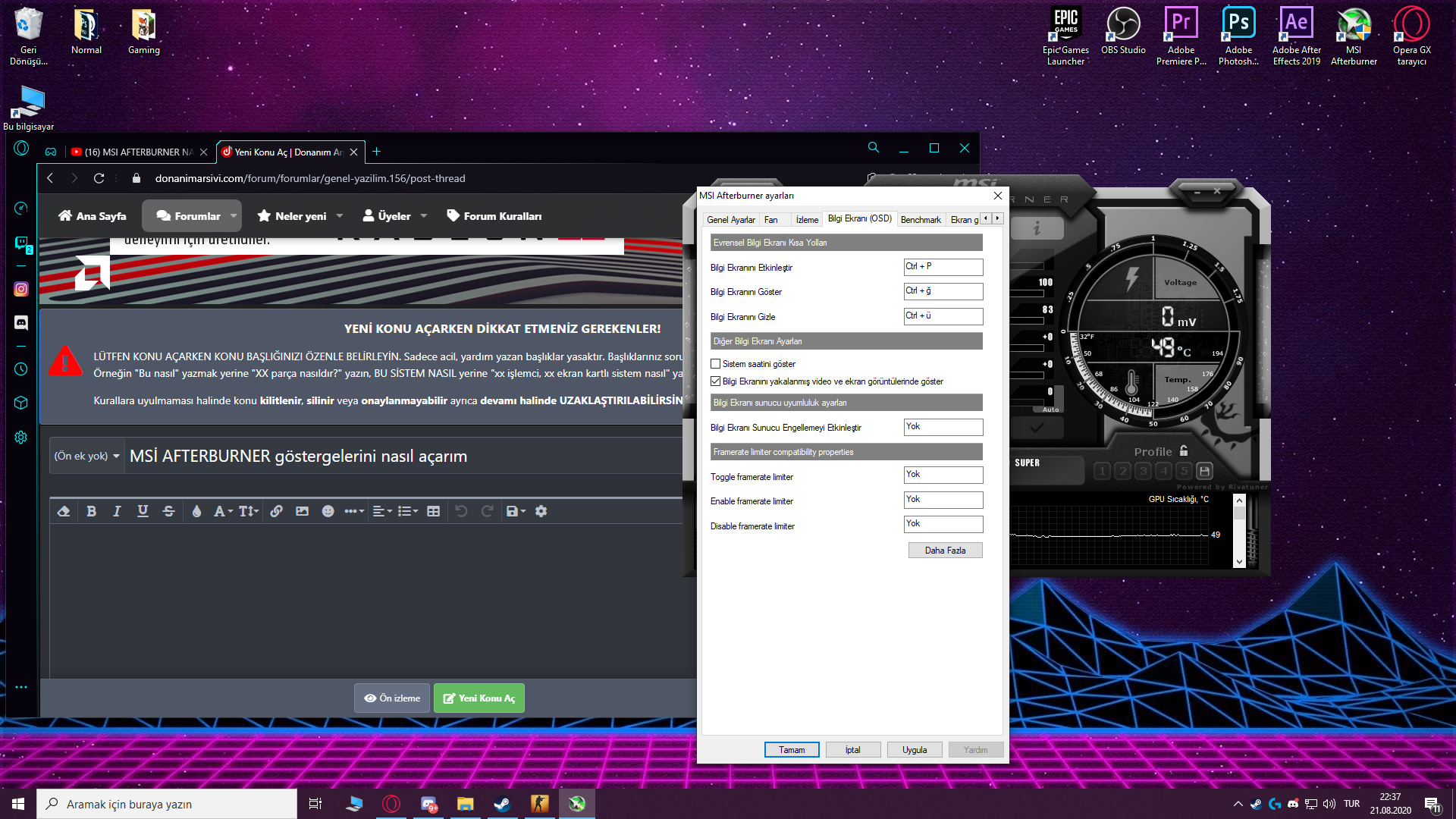The width and height of the screenshot is (1456, 819).
Task: Open Instagram in Opera GX sidebar
Action: pyautogui.click(x=21, y=289)
